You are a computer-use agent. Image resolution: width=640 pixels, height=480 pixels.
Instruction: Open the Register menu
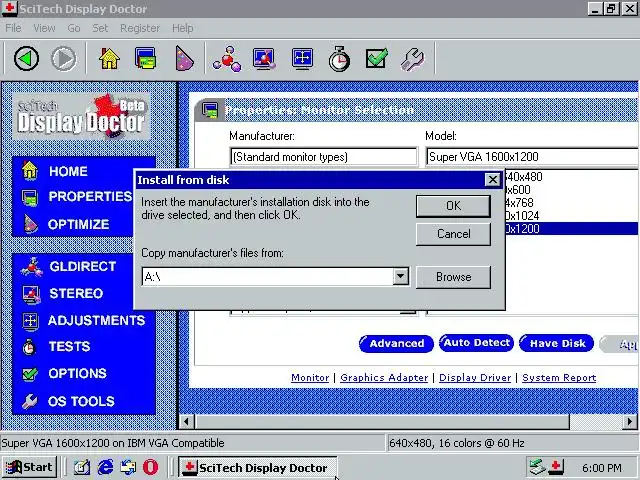tap(140, 28)
